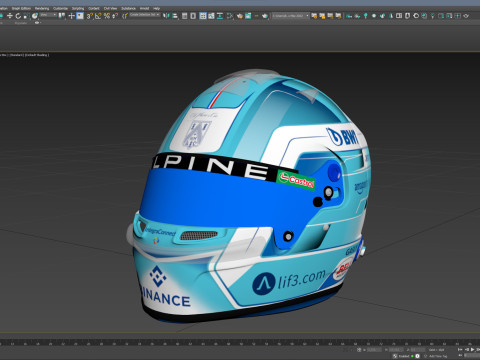Toggle Percent Snap
Image resolution: width=480 pixels, height=360 pixels.
coord(107,16)
